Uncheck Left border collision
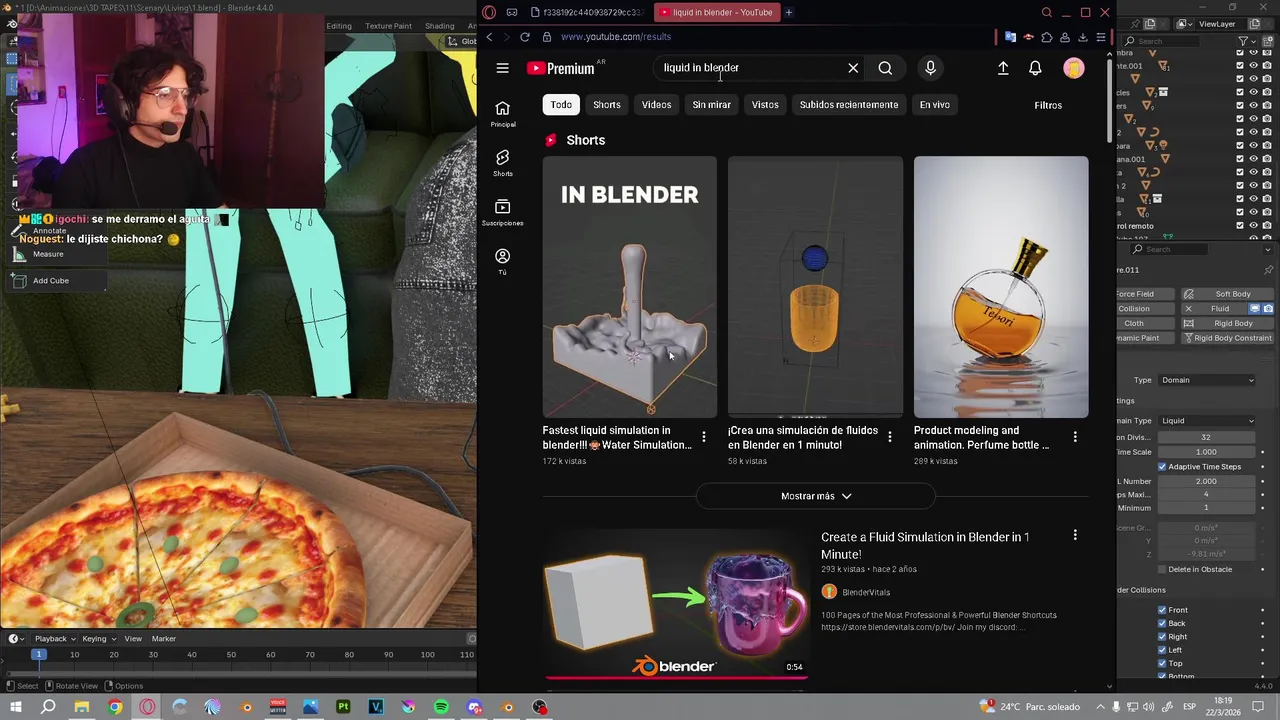1280x720 pixels. pyautogui.click(x=1162, y=650)
